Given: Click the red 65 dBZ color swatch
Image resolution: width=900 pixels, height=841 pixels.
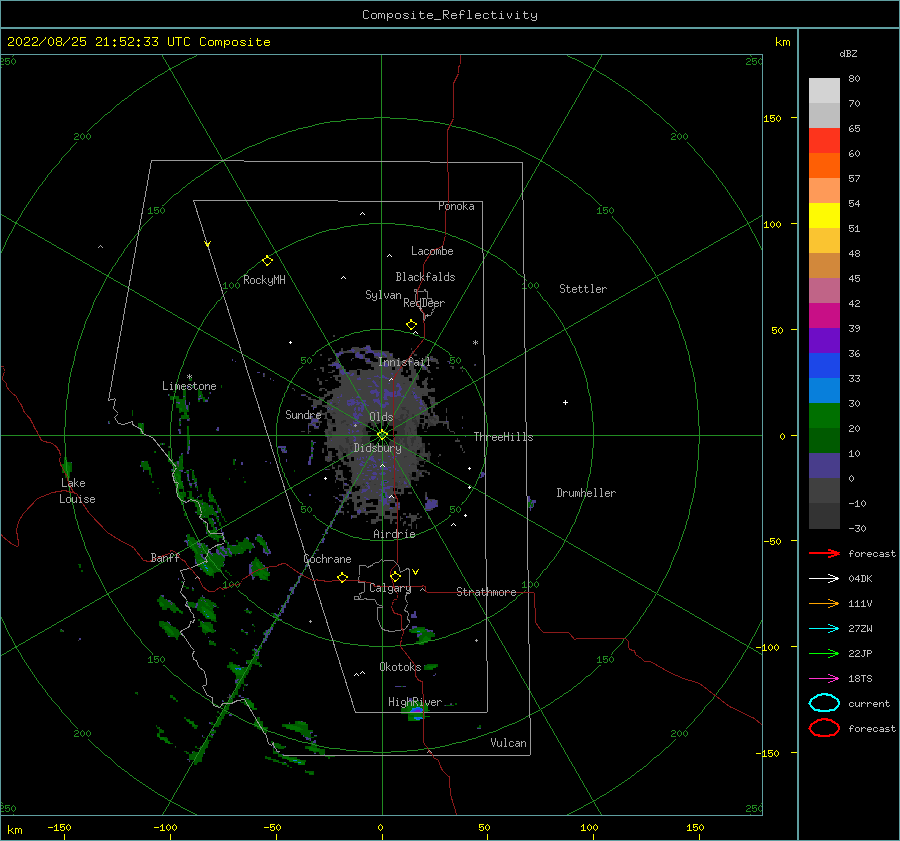Looking at the screenshot, I should (824, 140).
